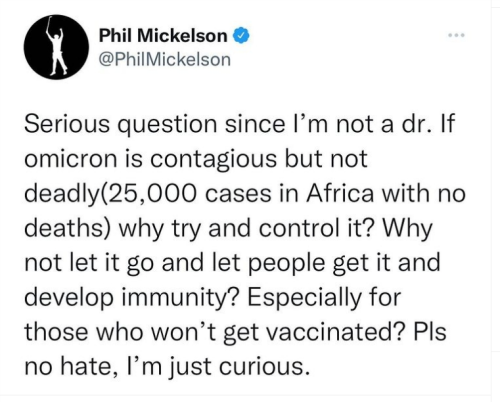Open the three-dot more options menu

(x=456, y=35)
